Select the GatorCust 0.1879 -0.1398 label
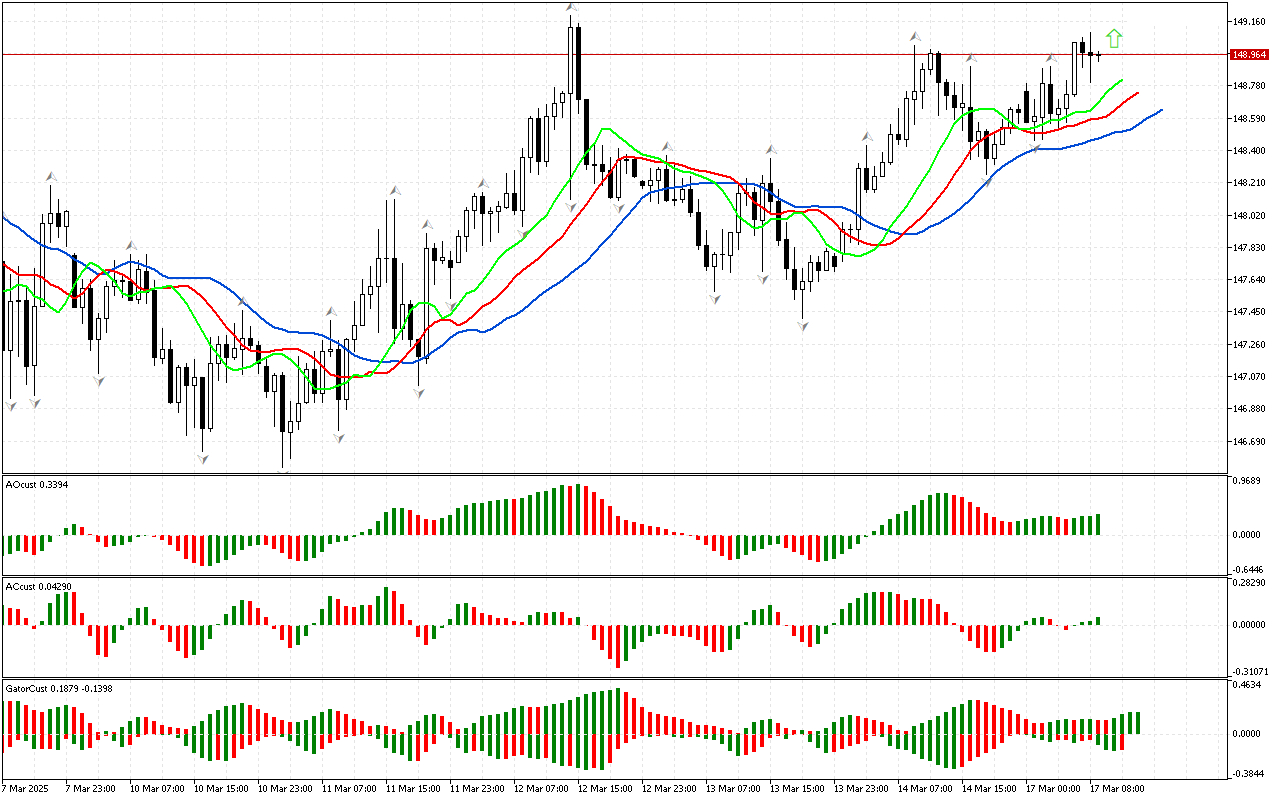Viewport: 1280px width, 800px height. click(x=58, y=688)
